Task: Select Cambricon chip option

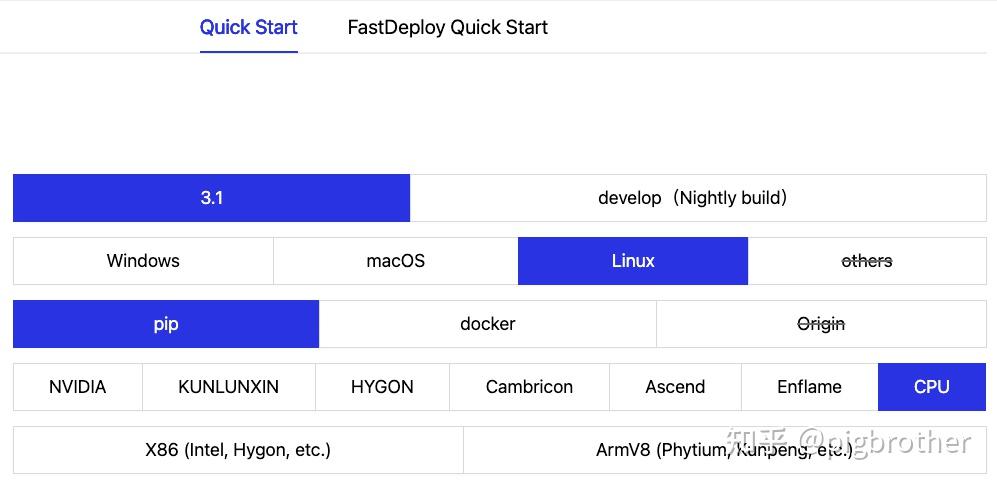Action: [529, 387]
